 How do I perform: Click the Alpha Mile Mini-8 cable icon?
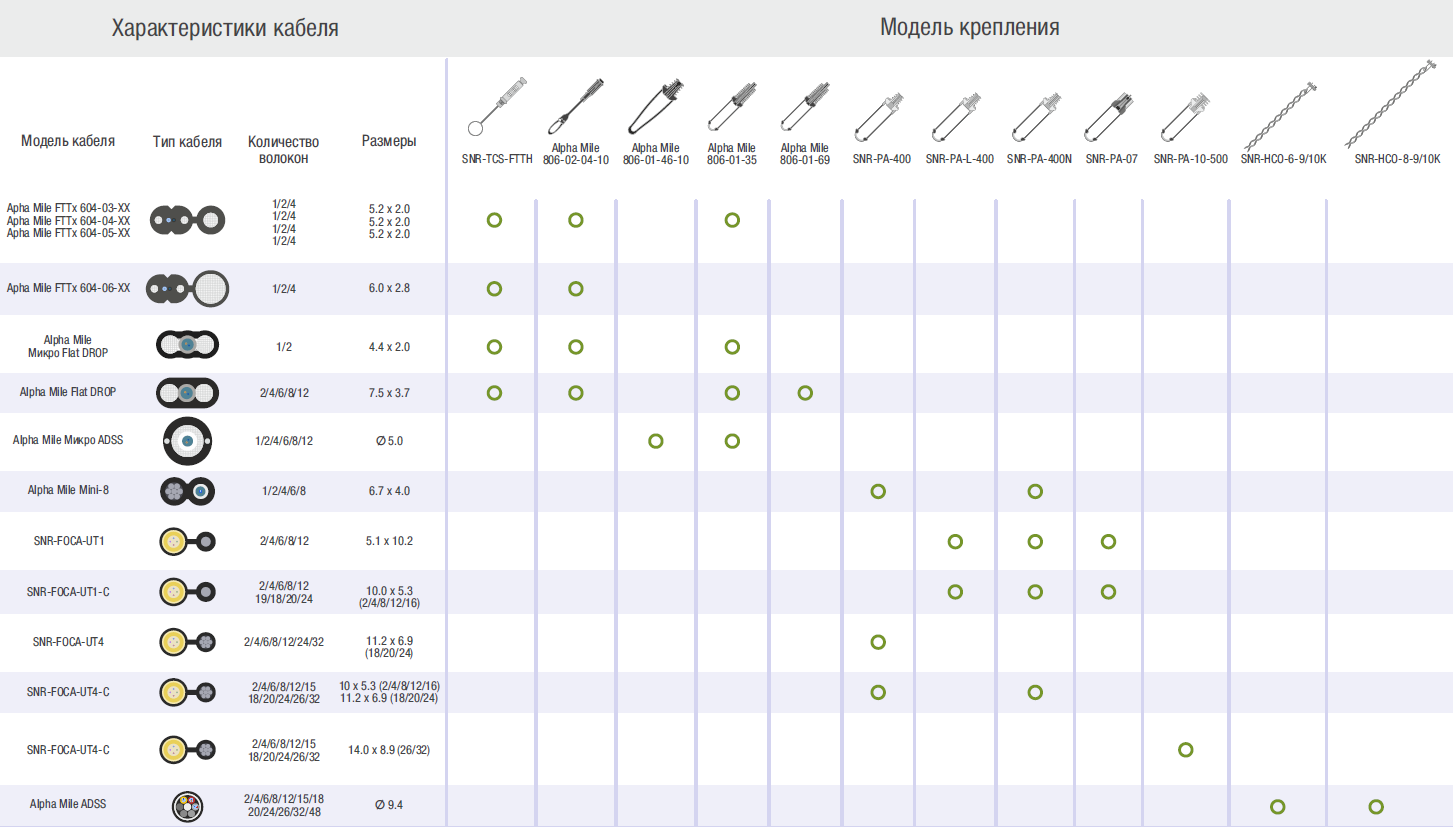click(188, 491)
